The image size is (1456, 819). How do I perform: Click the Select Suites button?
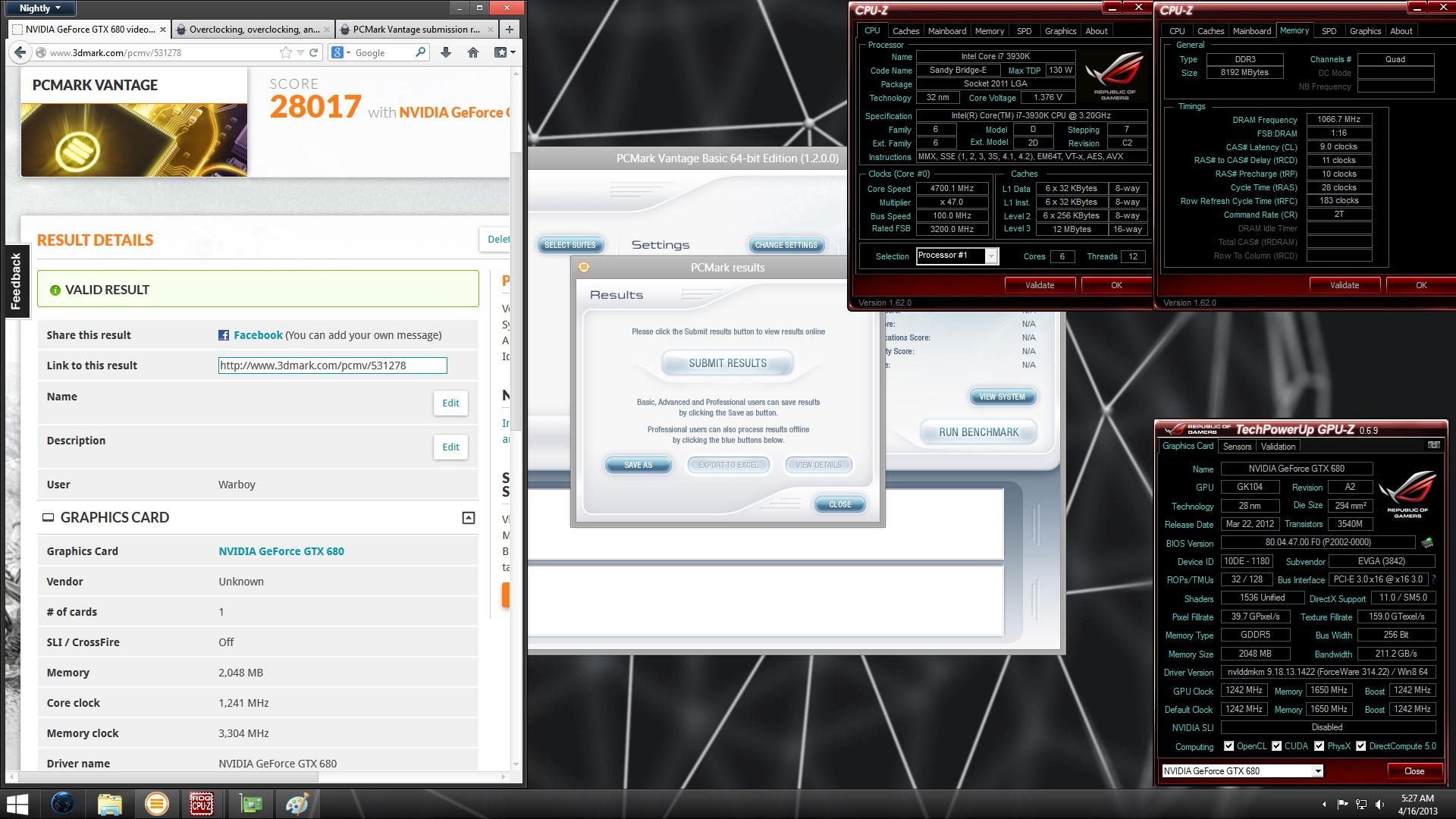coord(570,245)
